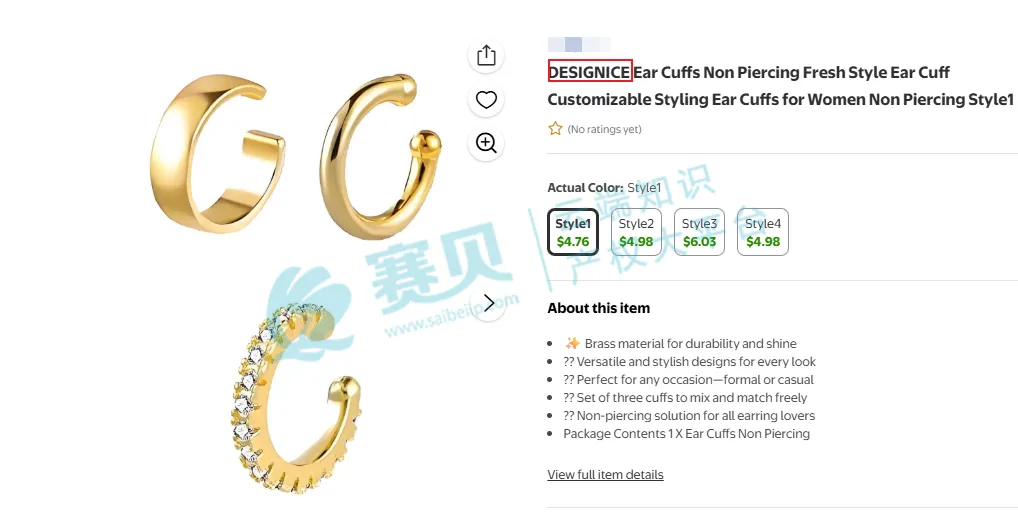Choose the Style3 $6.03 option
This screenshot has width=1018, height=520.
tap(699, 232)
